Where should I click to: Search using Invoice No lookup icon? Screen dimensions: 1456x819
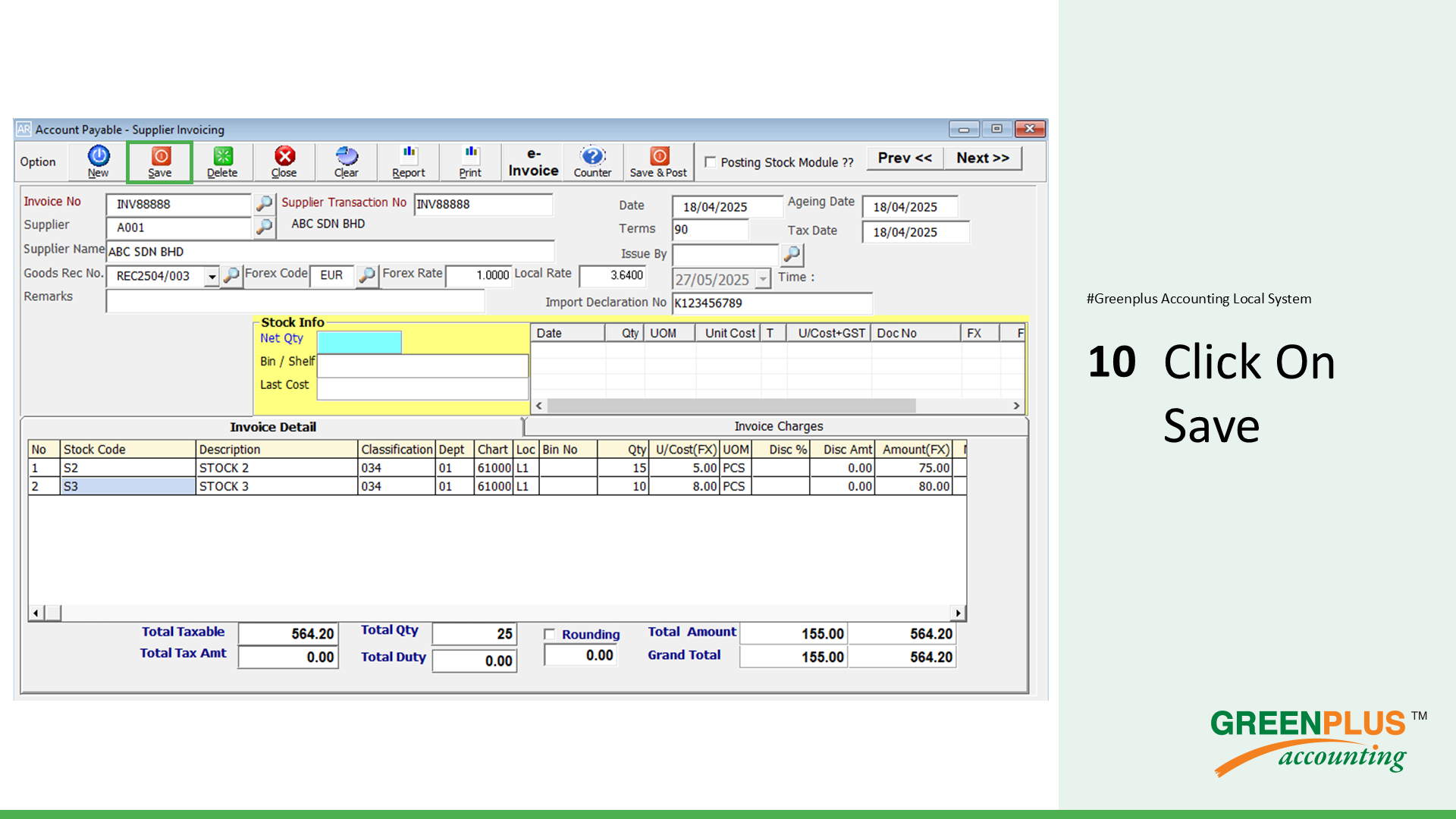[264, 203]
